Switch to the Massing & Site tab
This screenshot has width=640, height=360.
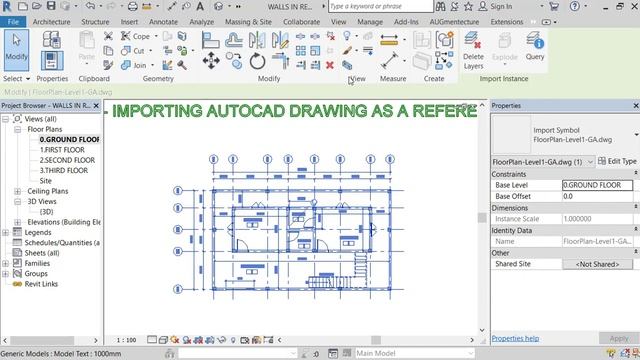[248, 22]
